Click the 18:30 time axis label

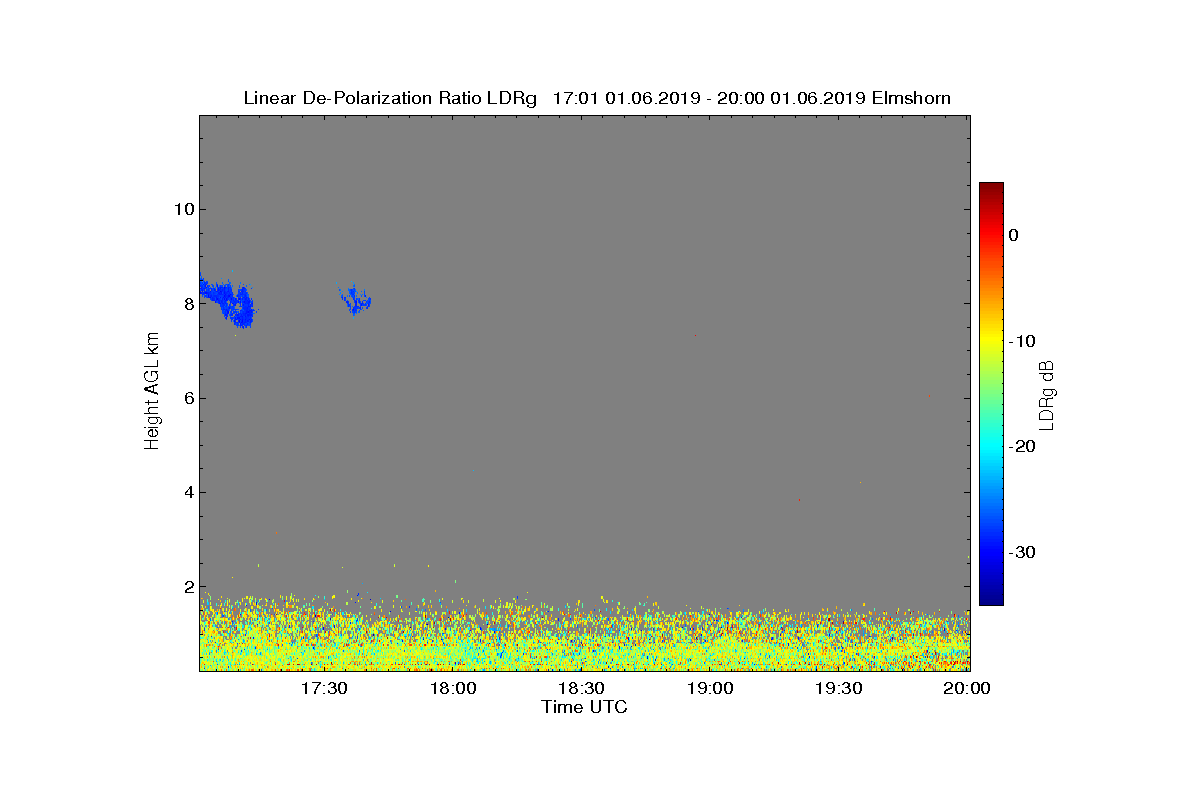[582, 688]
